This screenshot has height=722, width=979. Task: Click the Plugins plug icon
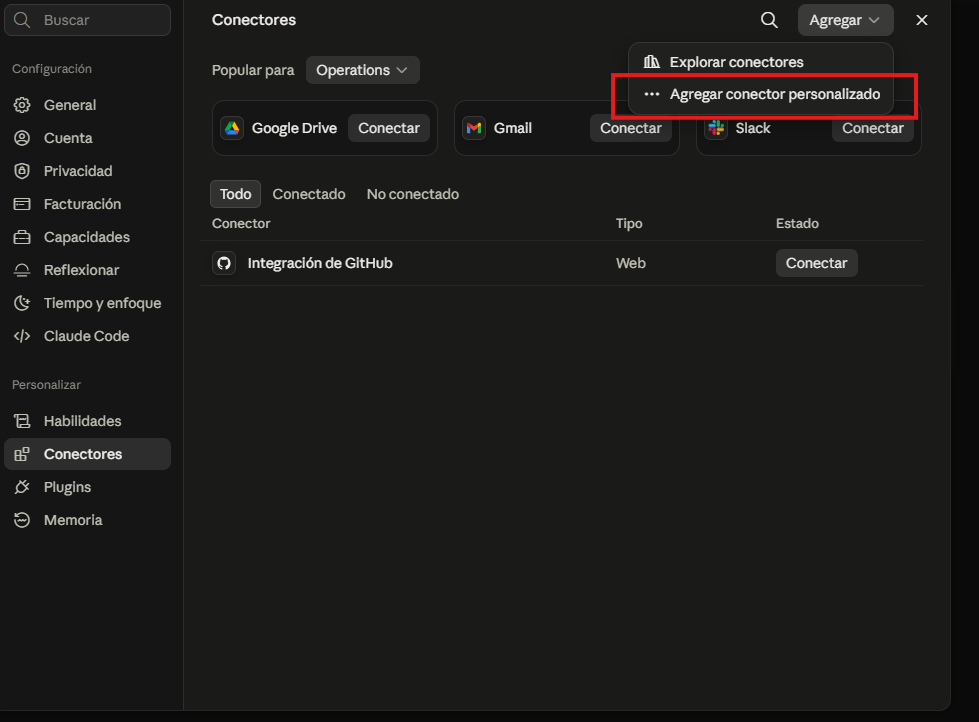[x=22, y=487]
